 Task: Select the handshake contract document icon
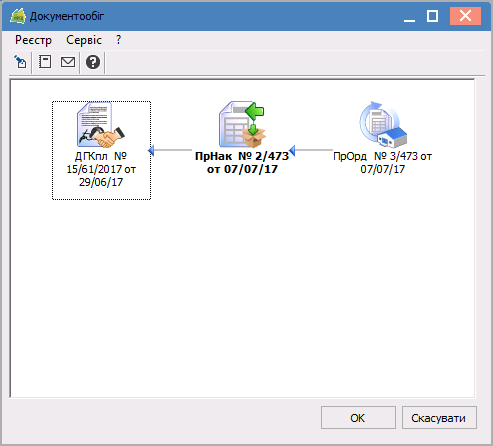coord(101,125)
